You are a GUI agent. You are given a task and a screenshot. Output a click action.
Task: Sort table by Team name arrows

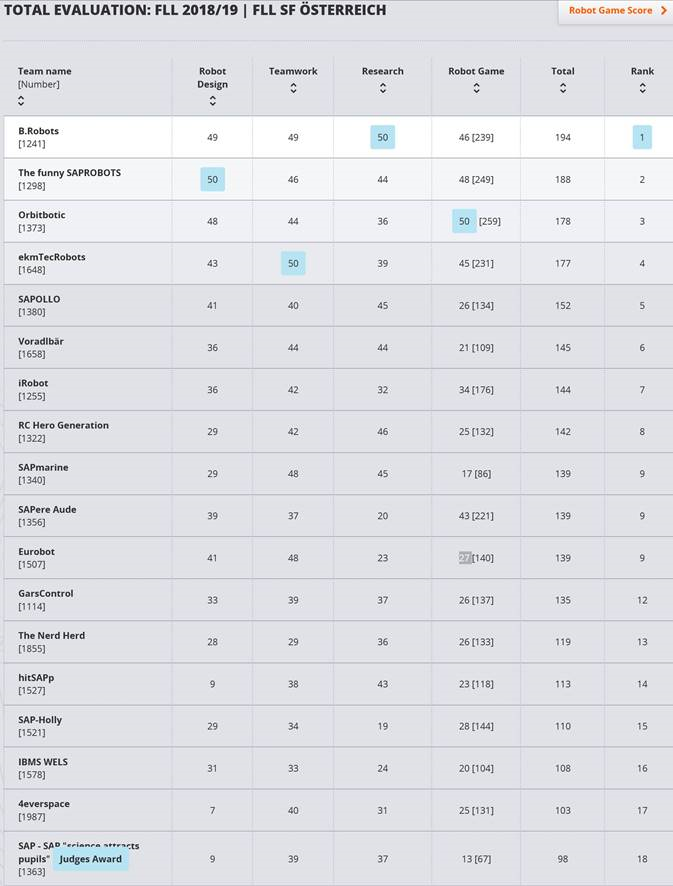coord(21,101)
